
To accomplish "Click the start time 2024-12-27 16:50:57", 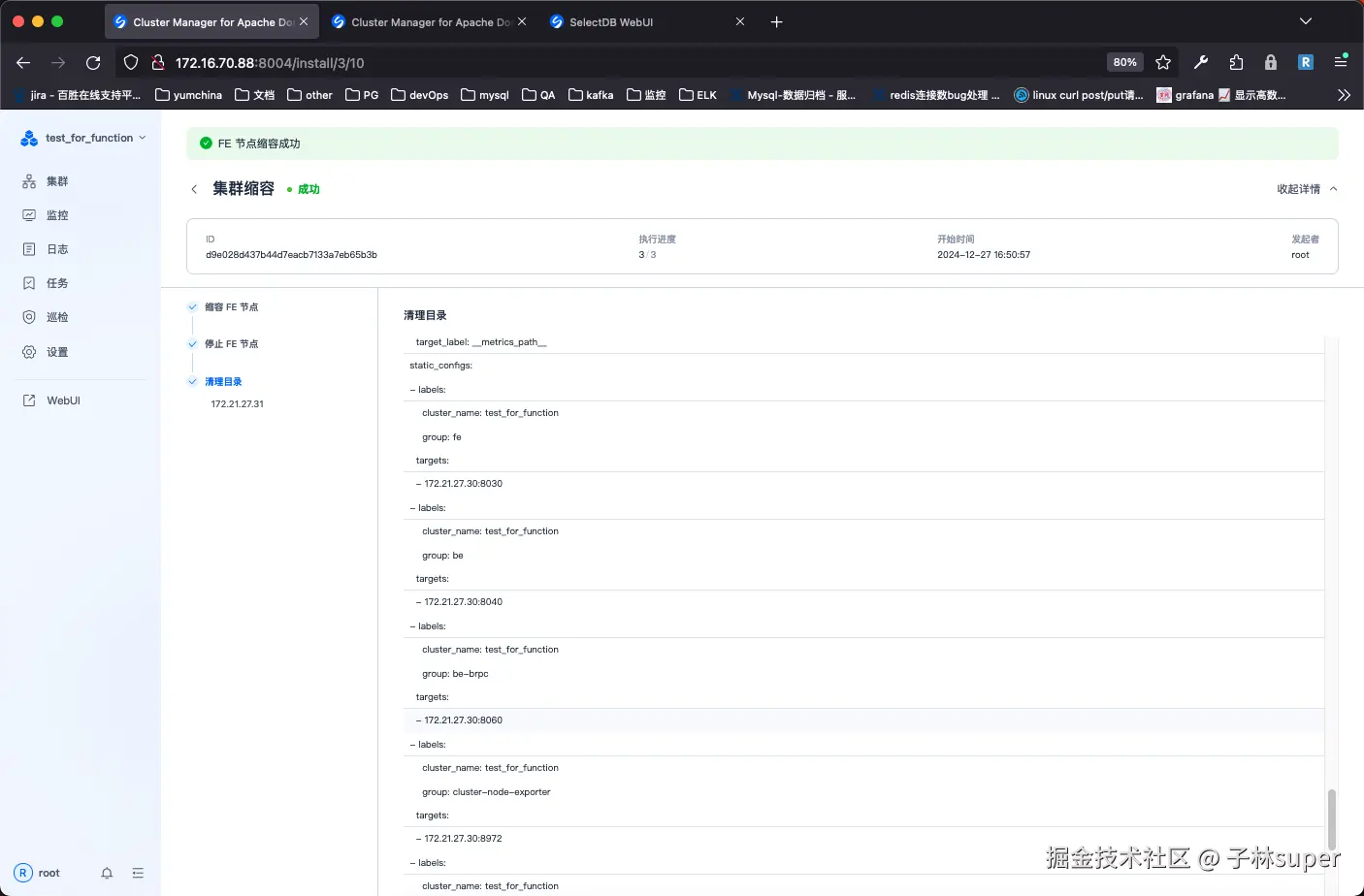I will (984, 255).
